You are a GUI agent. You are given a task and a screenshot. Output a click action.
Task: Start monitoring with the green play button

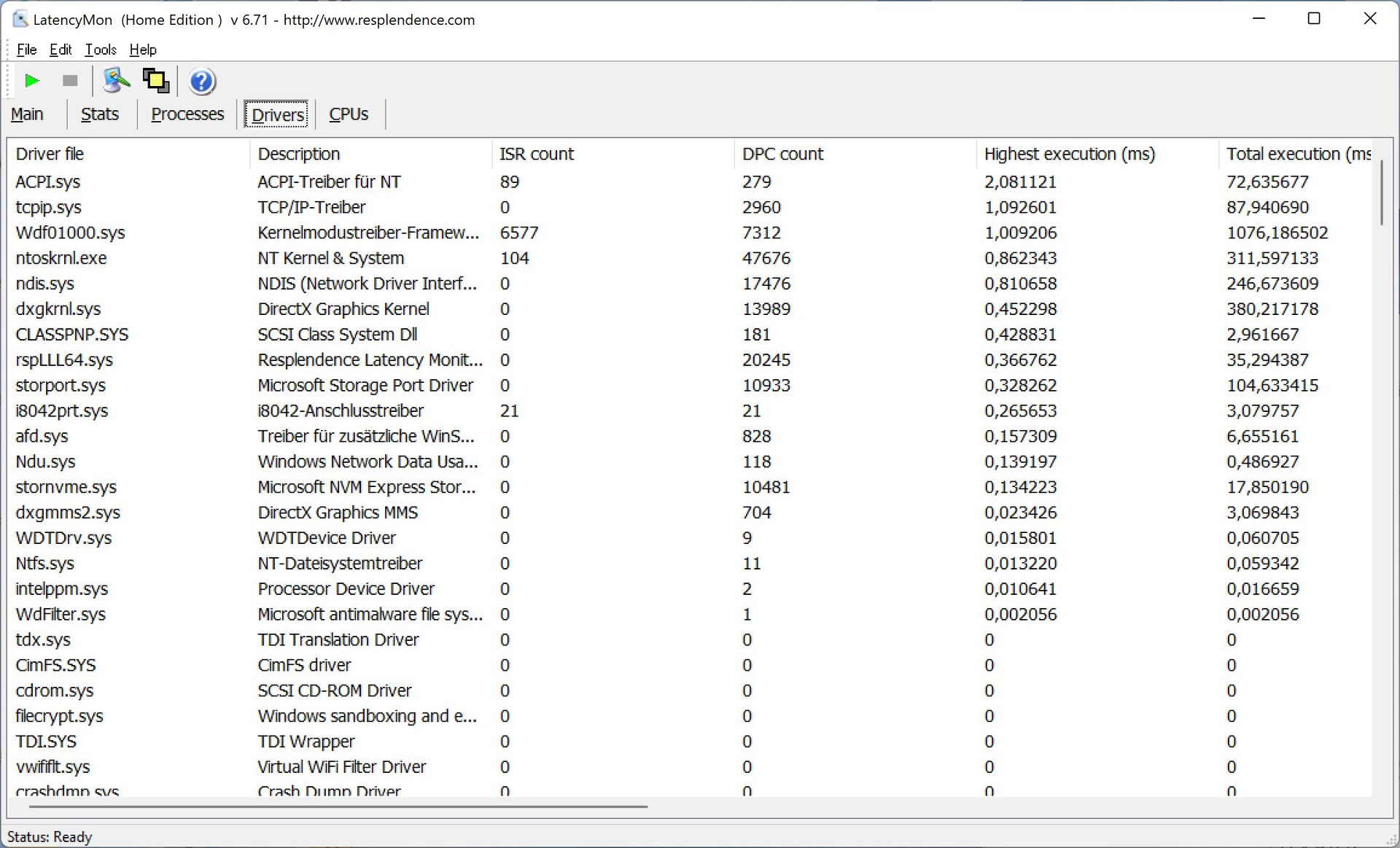[x=31, y=81]
